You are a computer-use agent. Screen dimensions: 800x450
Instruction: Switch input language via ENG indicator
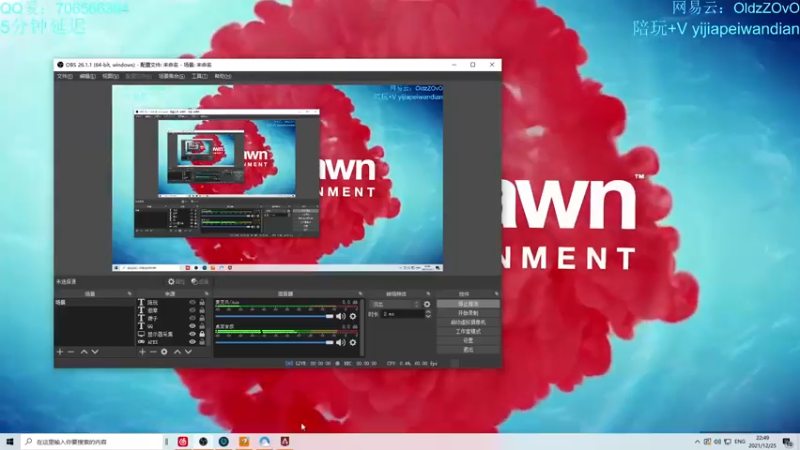pyautogui.click(x=740, y=441)
